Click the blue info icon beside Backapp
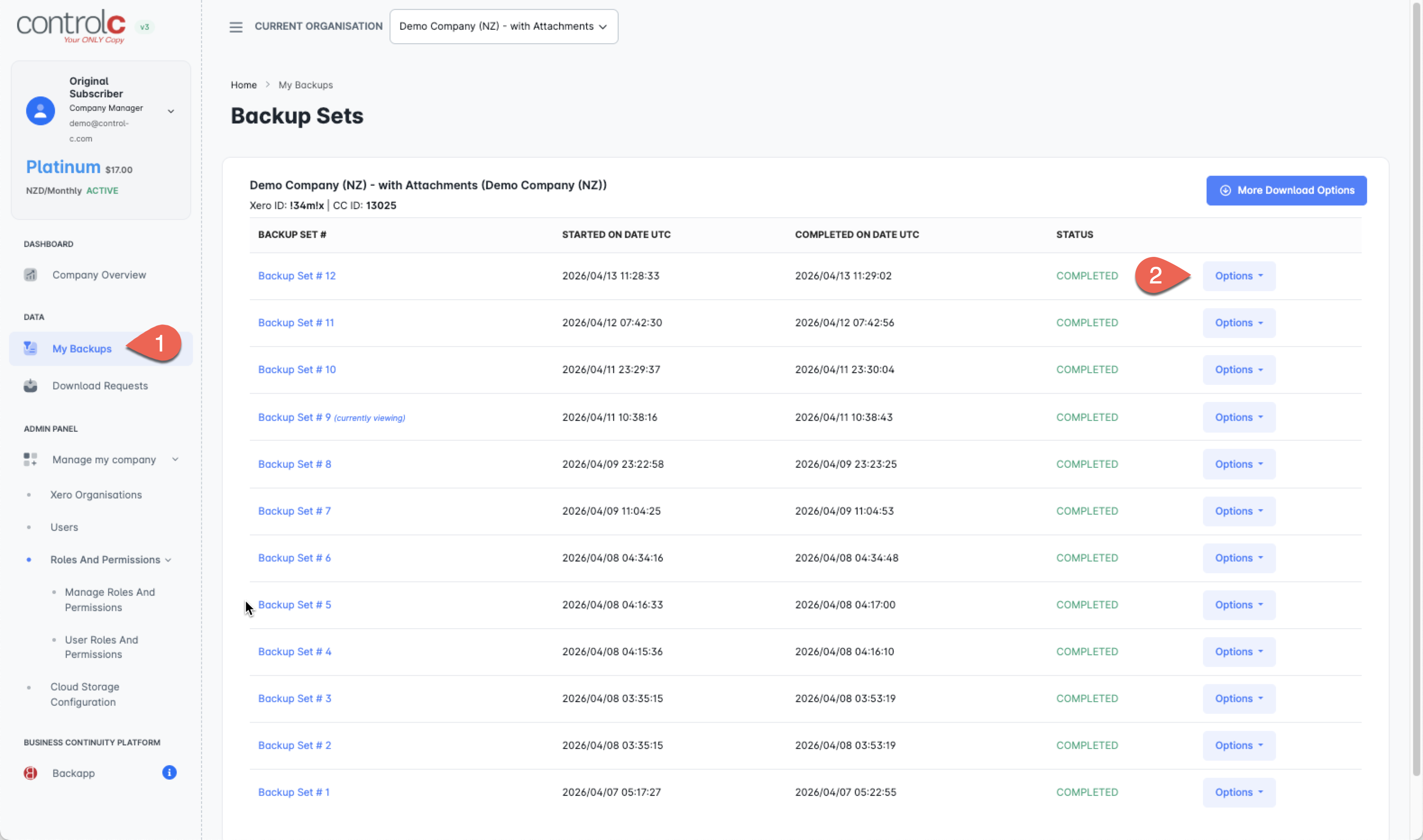This screenshot has width=1423, height=840. click(170, 773)
